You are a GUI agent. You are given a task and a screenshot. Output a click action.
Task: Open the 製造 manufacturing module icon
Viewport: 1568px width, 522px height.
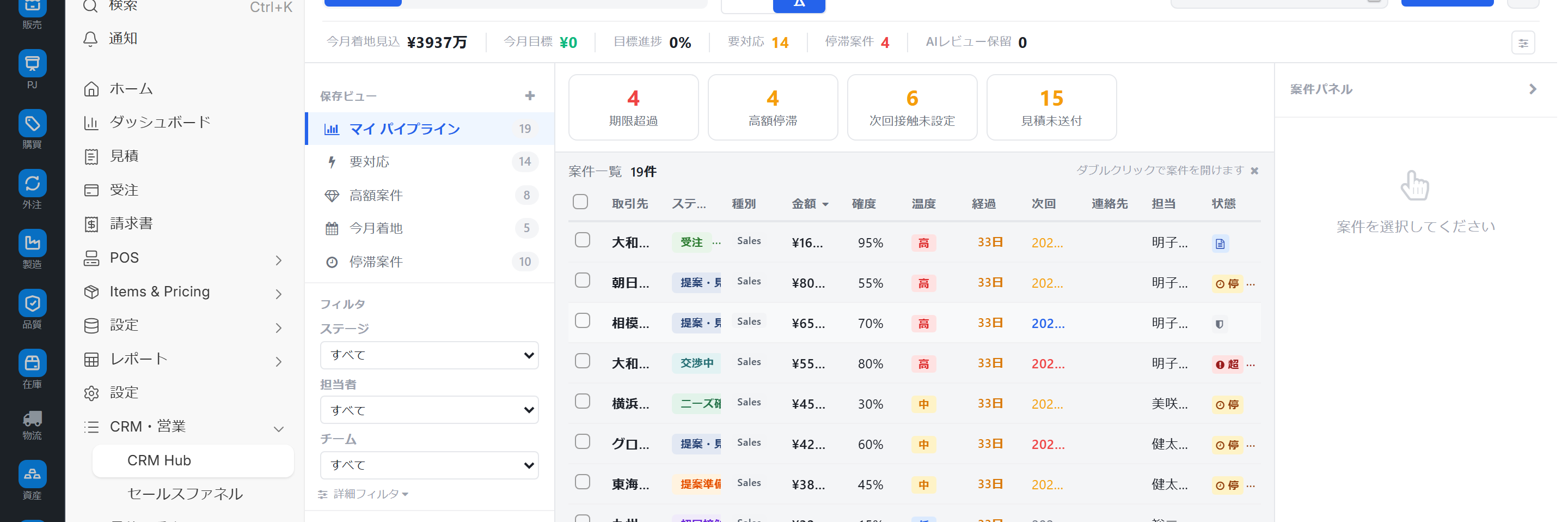[32, 244]
